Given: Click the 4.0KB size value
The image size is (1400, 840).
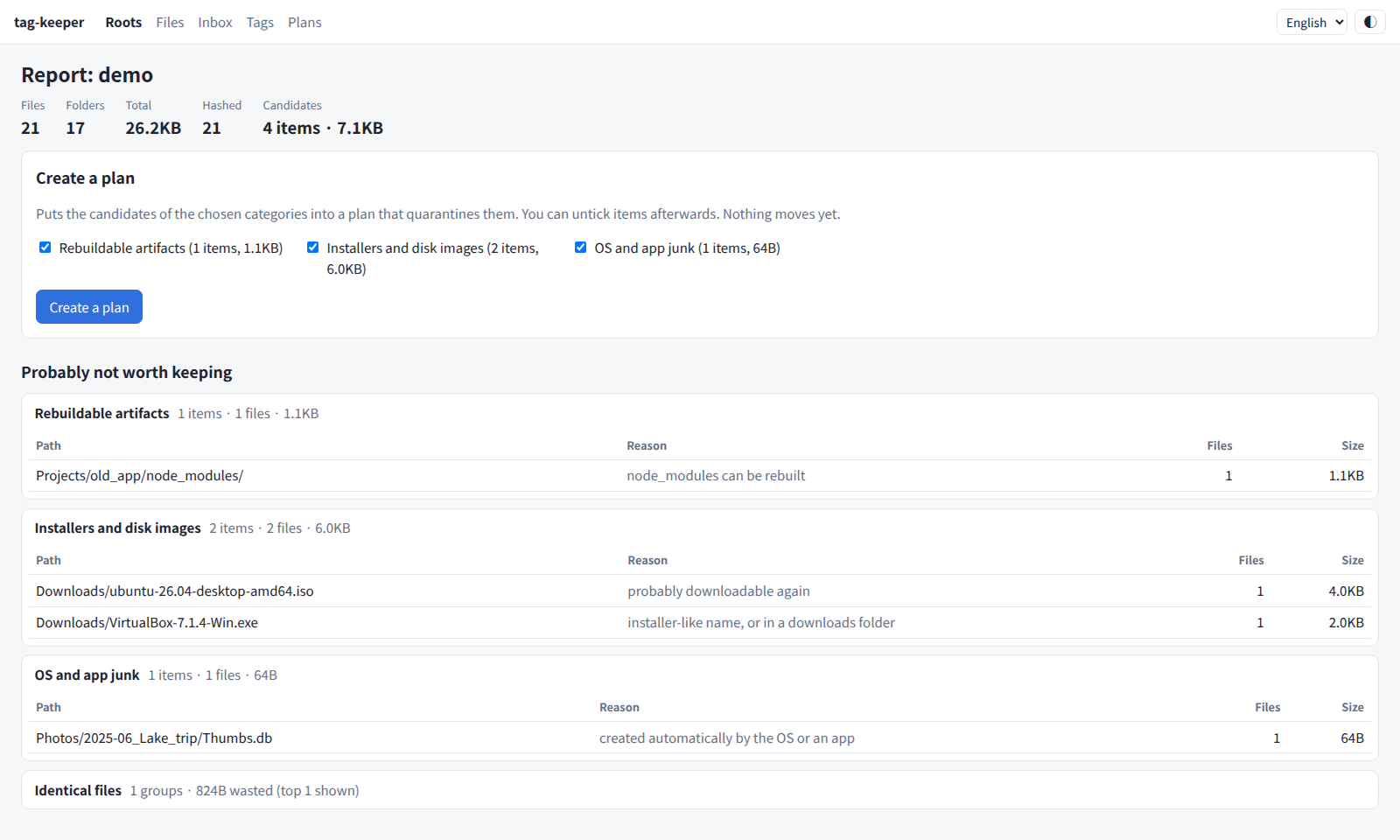Looking at the screenshot, I should [x=1346, y=591].
